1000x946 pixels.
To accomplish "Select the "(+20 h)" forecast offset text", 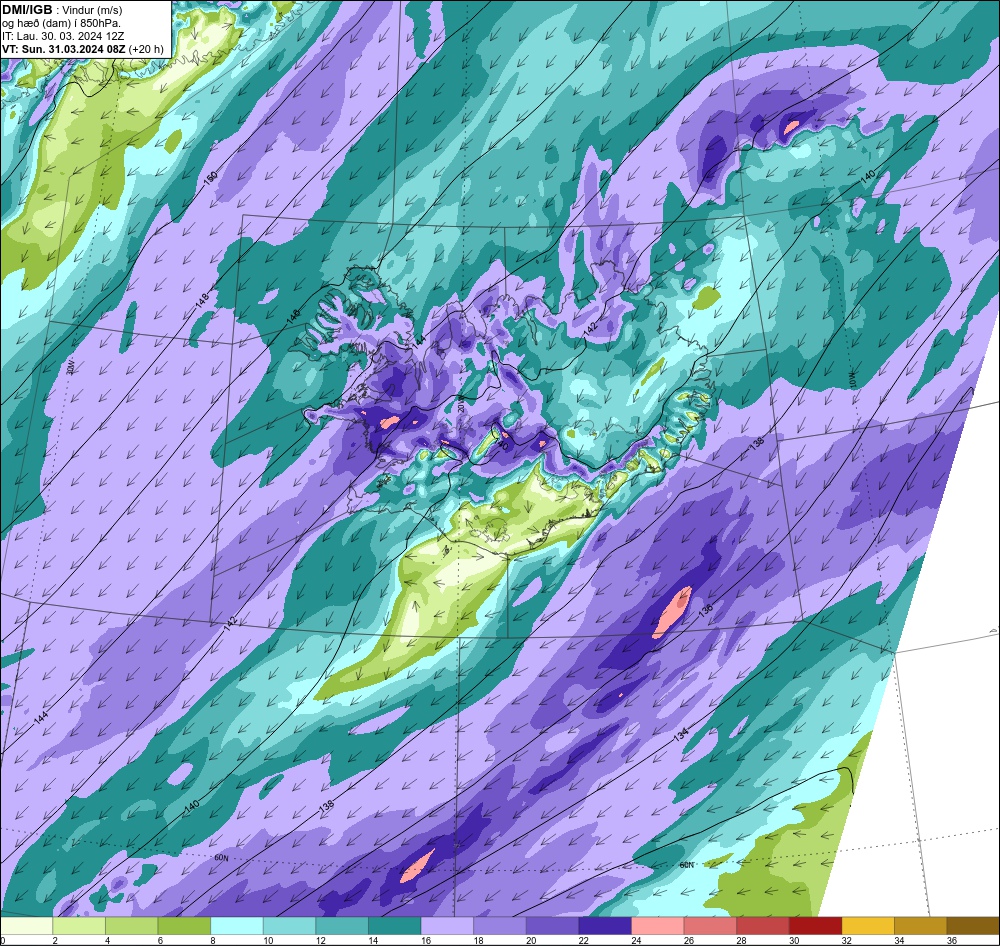I will point(146,49).
